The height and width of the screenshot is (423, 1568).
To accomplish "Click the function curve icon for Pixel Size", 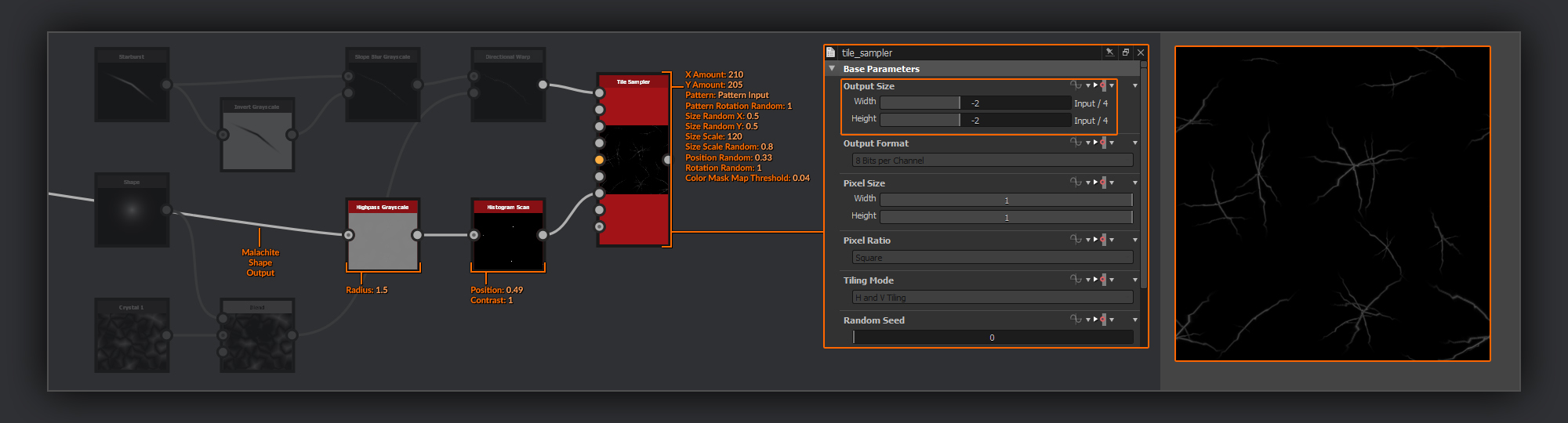I will (1076, 182).
